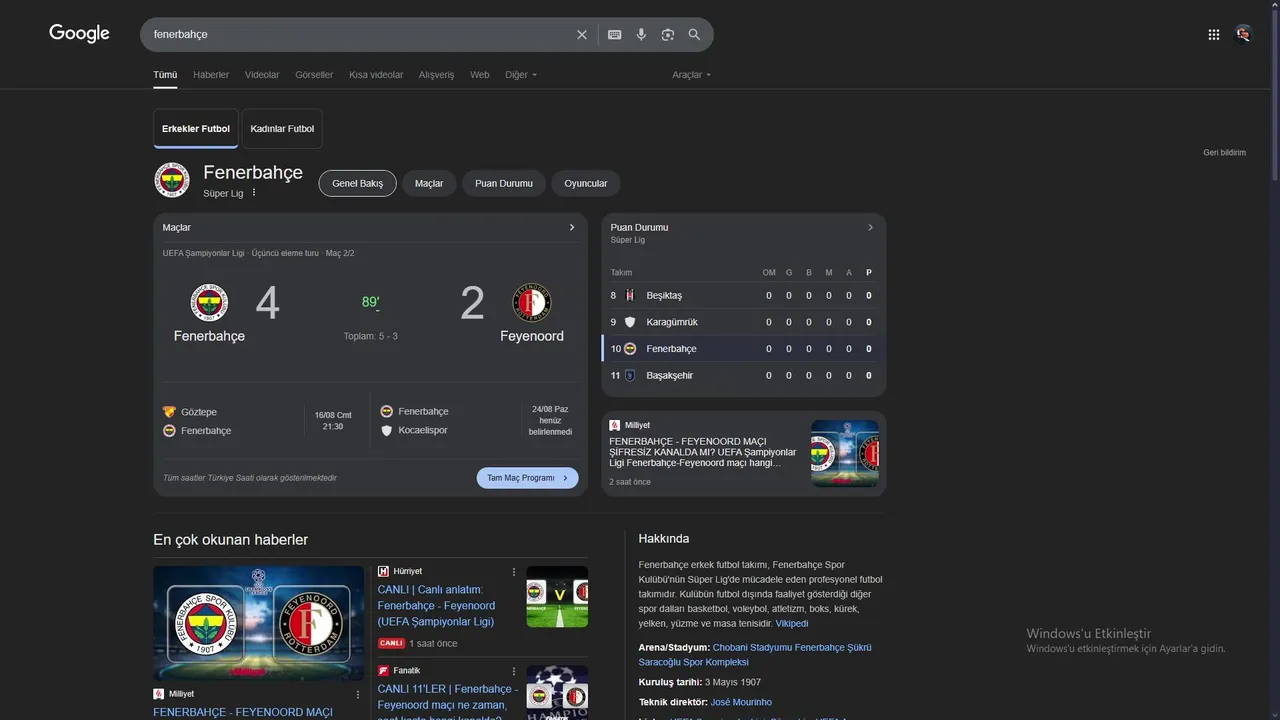Open Google account profile avatar
The height and width of the screenshot is (720, 1280).
pyautogui.click(x=1243, y=34)
